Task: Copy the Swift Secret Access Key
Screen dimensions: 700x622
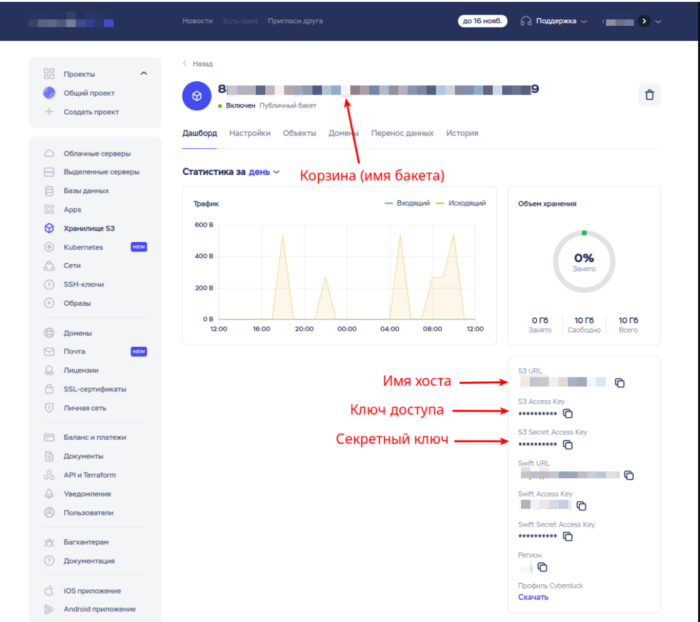Action: (x=567, y=537)
